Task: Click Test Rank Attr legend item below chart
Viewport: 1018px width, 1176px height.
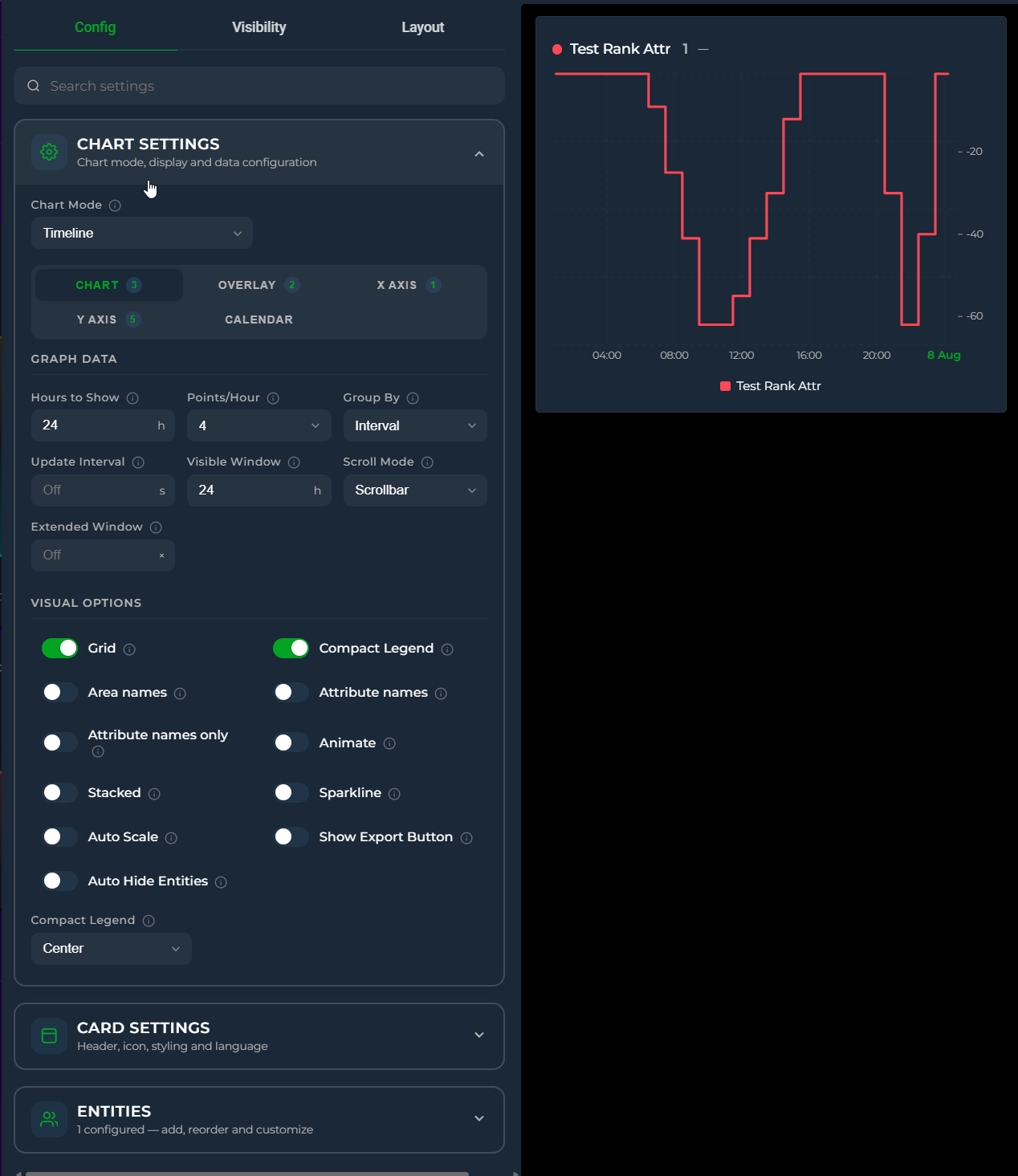Action: point(771,386)
